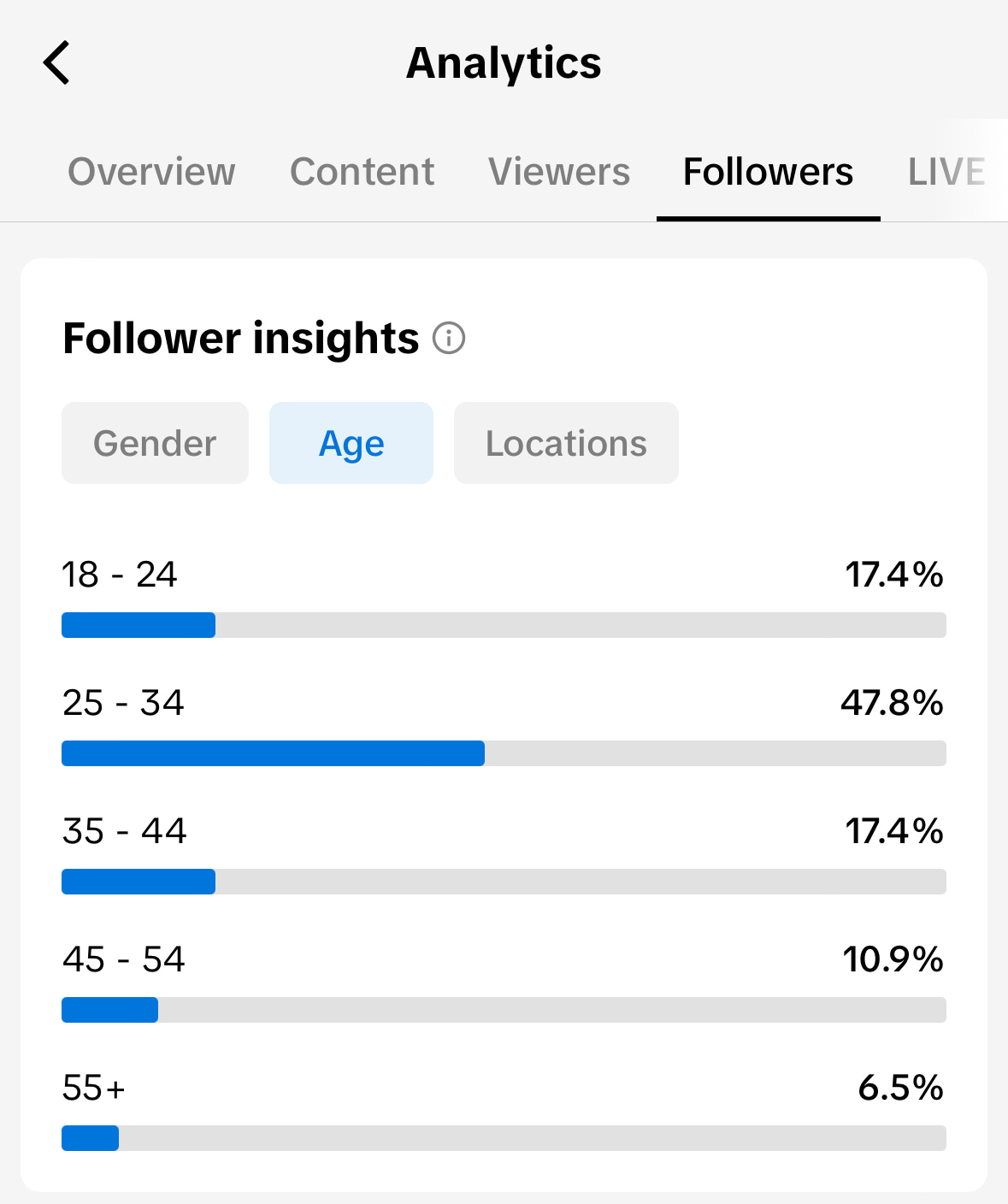Select the Gender filter pill

point(154,442)
